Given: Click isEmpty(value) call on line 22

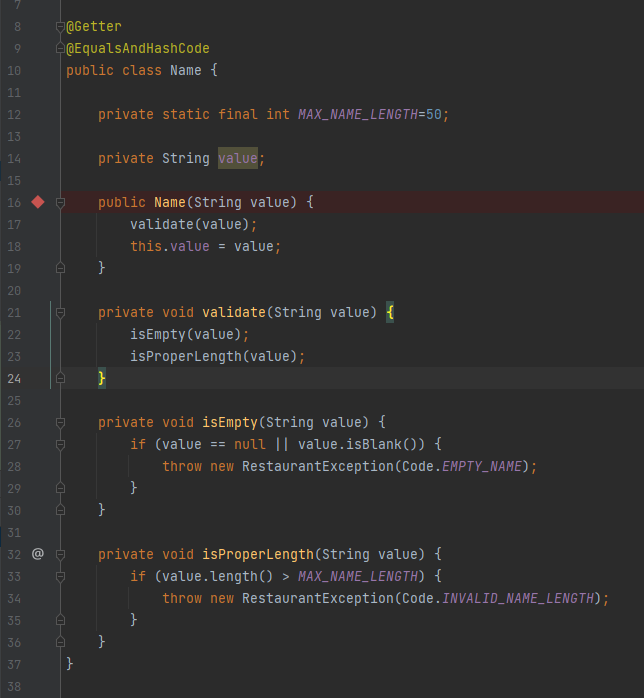Looking at the screenshot, I should click(185, 334).
